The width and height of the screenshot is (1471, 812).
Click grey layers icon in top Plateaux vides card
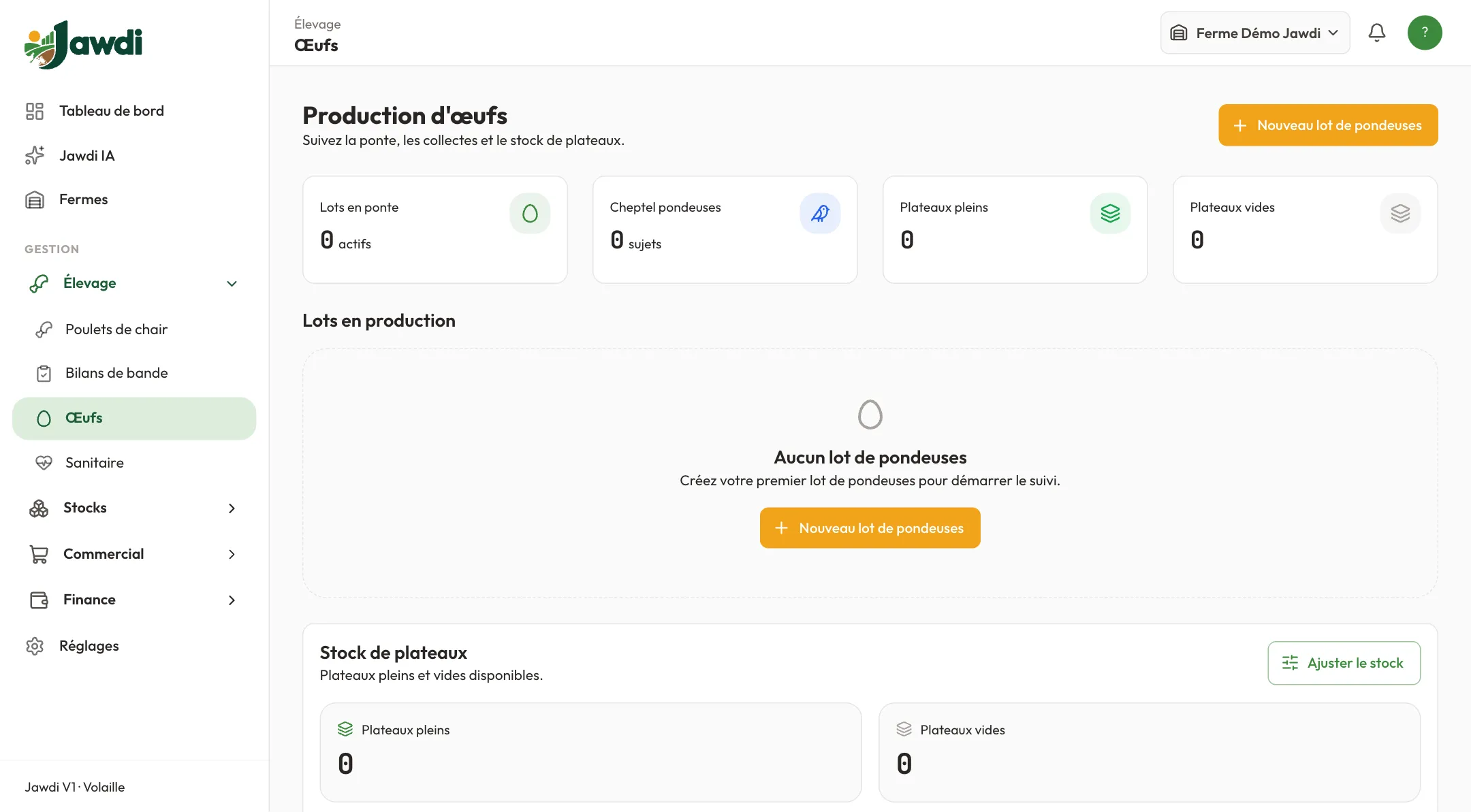coord(1400,214)
